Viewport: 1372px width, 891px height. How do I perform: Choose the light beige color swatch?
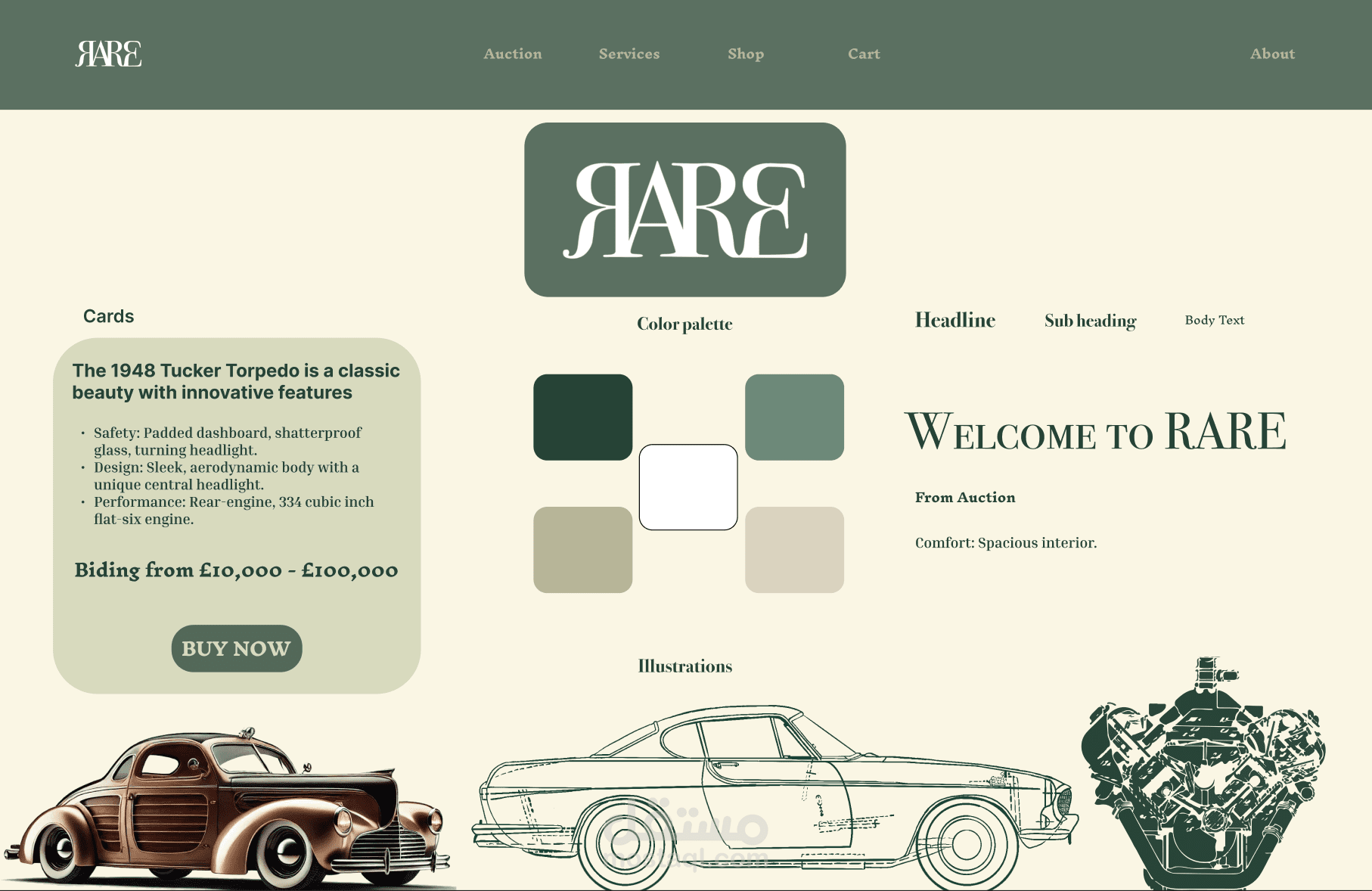click(794, 550)
